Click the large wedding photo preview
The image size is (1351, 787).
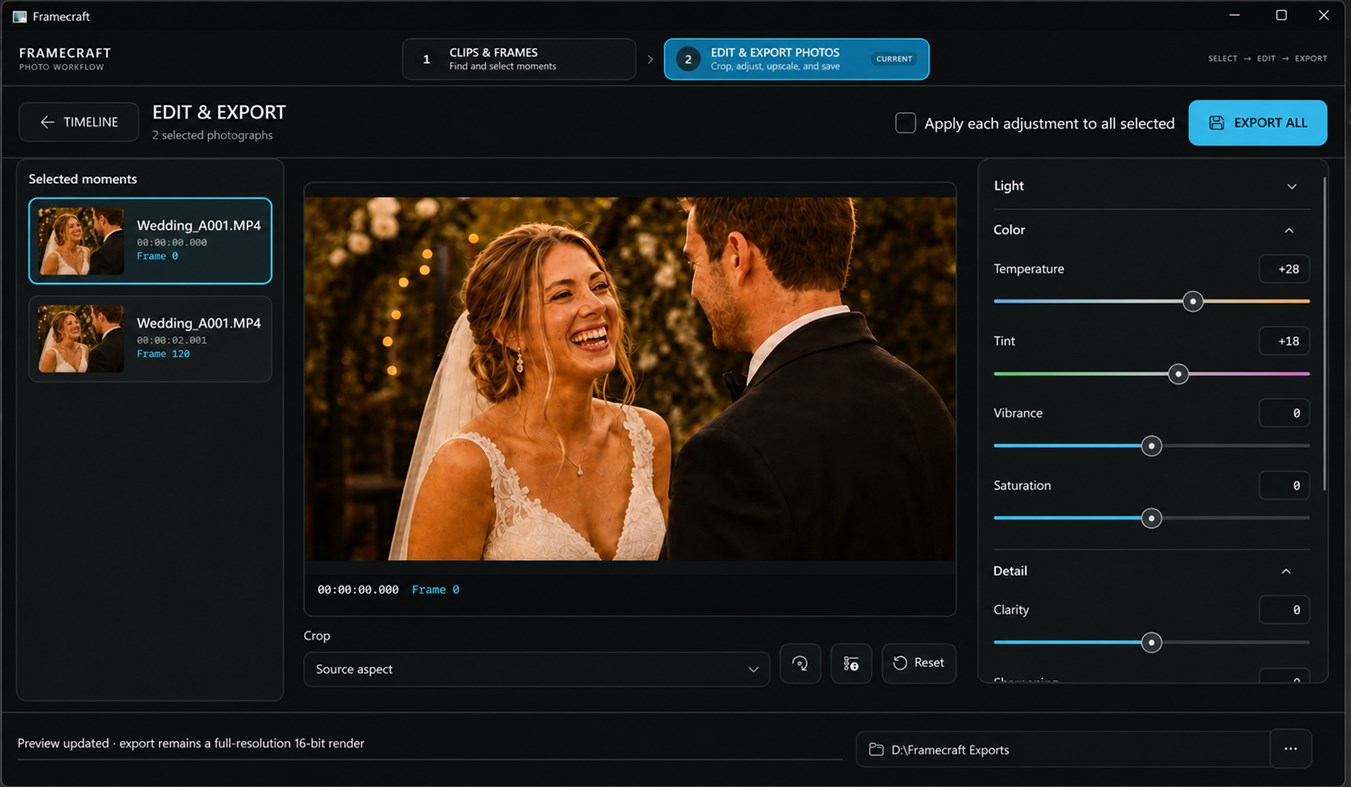[x=630, y=378]
